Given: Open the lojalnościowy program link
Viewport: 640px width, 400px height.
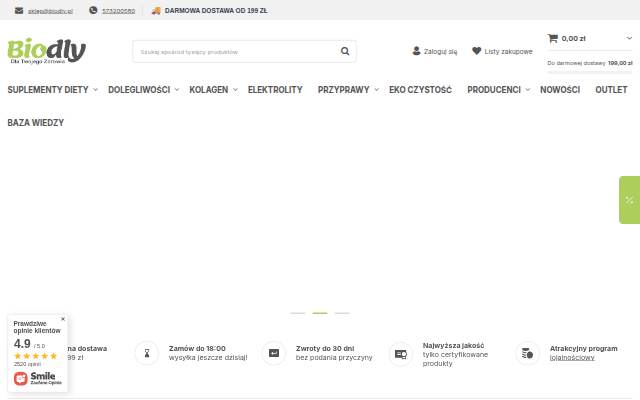Looking at the screenshot, I should coord(572,358).
